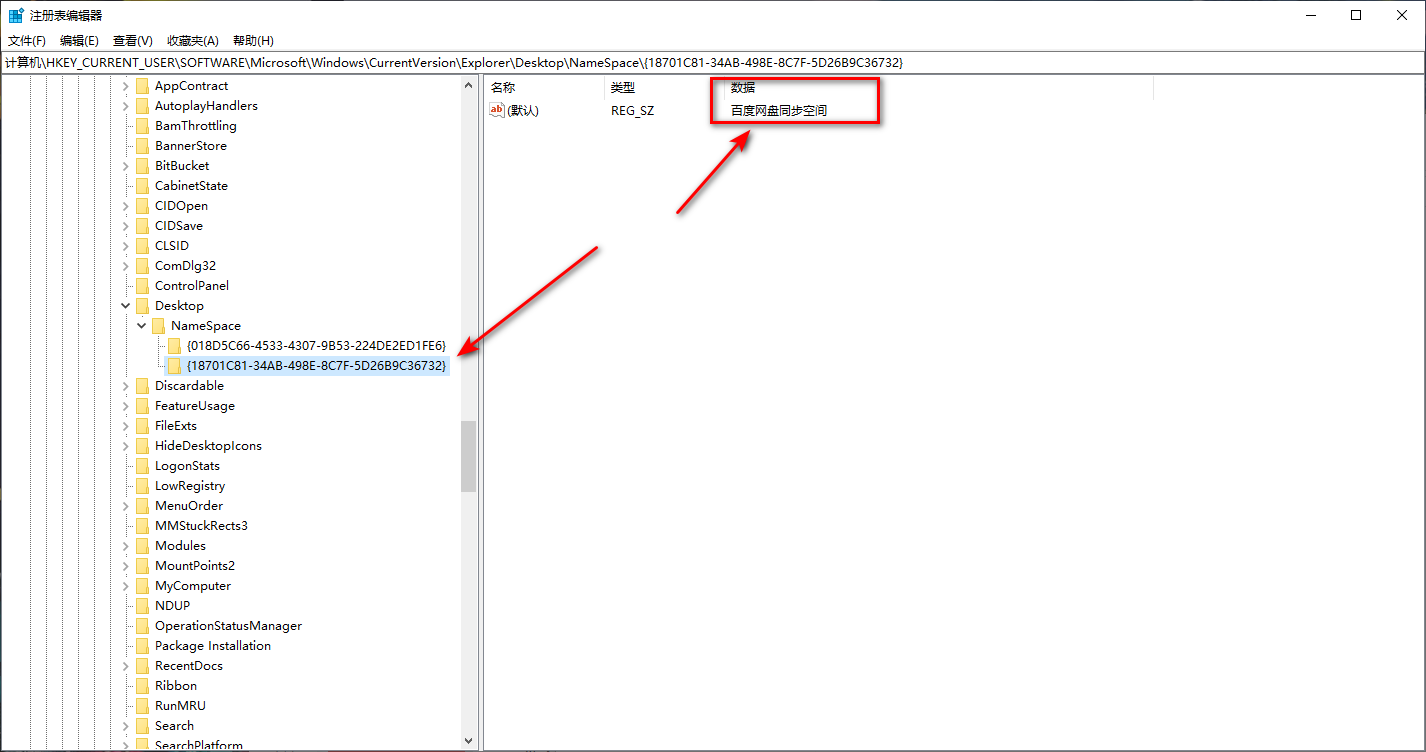Select the HideDesktopIcons registry key
Viewport: 1426px width, 752px height.
click(x=208, y=446)
